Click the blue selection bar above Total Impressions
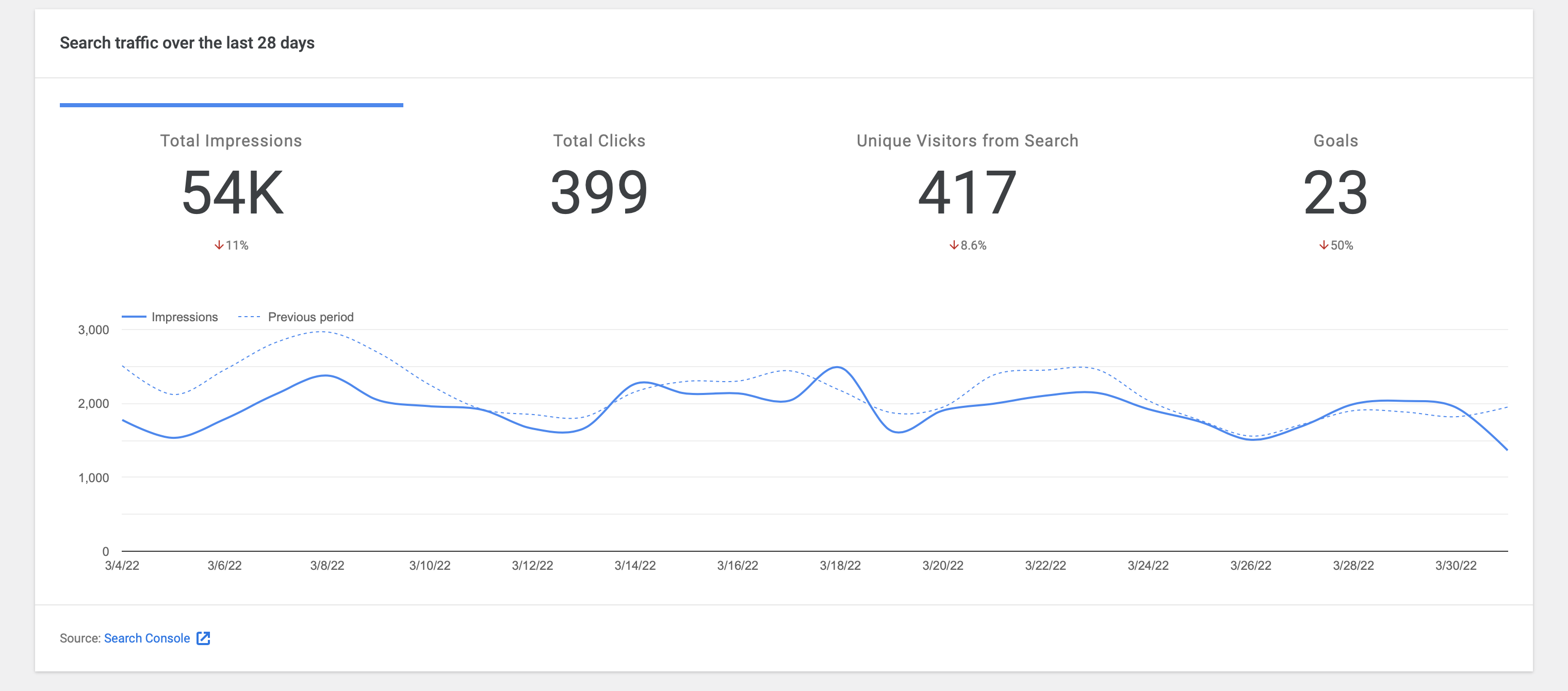 (231, 106)
